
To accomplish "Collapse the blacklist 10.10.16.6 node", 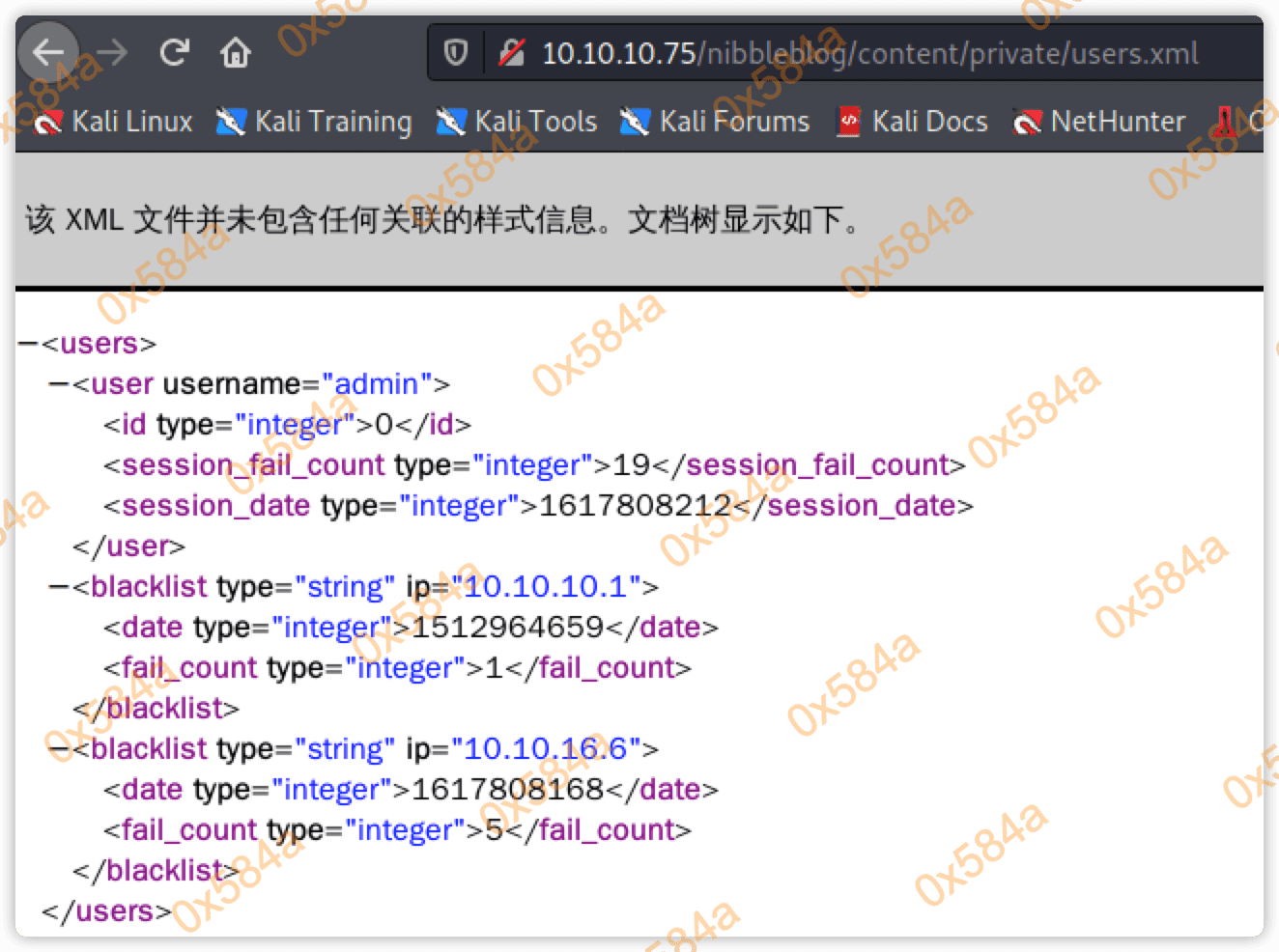I will pyautogui.click(x=59, y=749).
